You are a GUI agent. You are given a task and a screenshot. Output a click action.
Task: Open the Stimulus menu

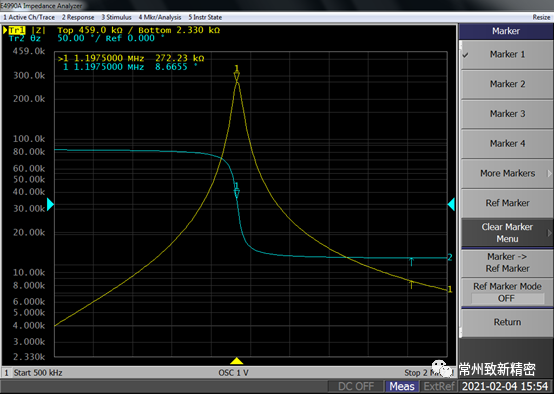[x=116, y=17]
